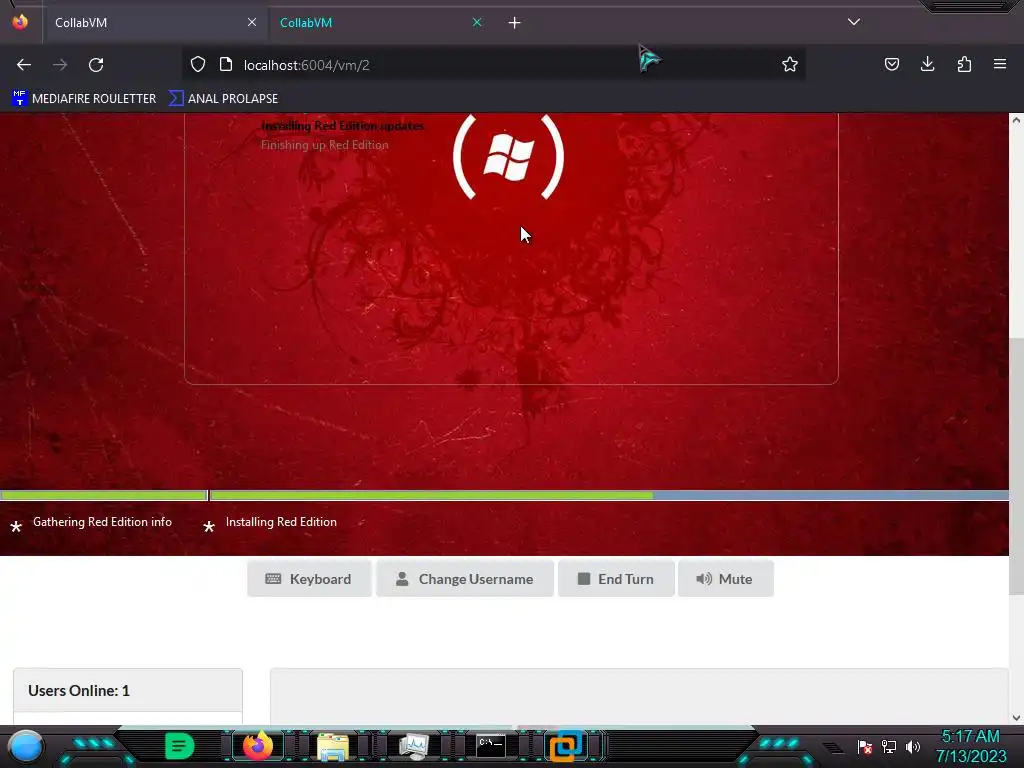Image resolution: width=1024 pixels, height=768 pixels.
Task: Click the taskbar clock showing 5:17 AM
Action: [x=971, y=746]
